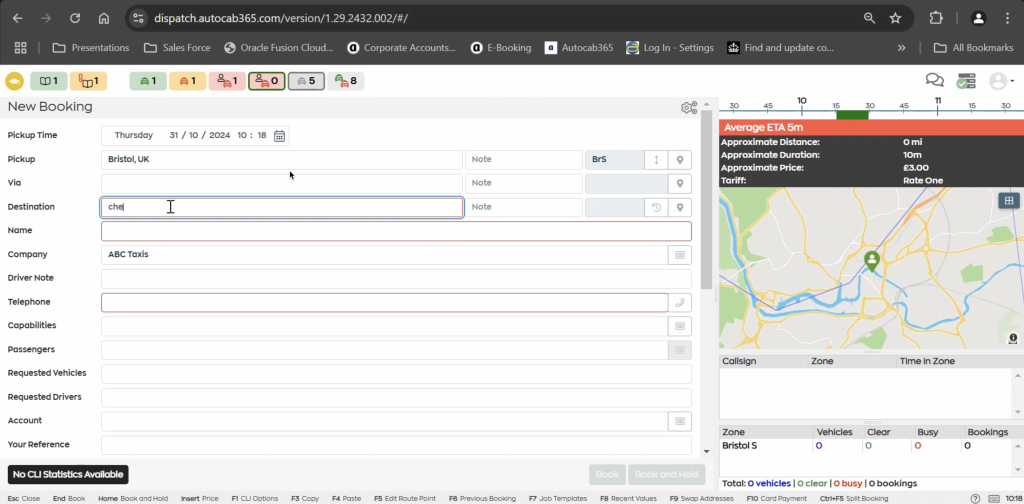Image resolution: width=1024 pixels, height=504 pixels.
Task: Focus the Driver Note field
Action: [x=396, y=278]
